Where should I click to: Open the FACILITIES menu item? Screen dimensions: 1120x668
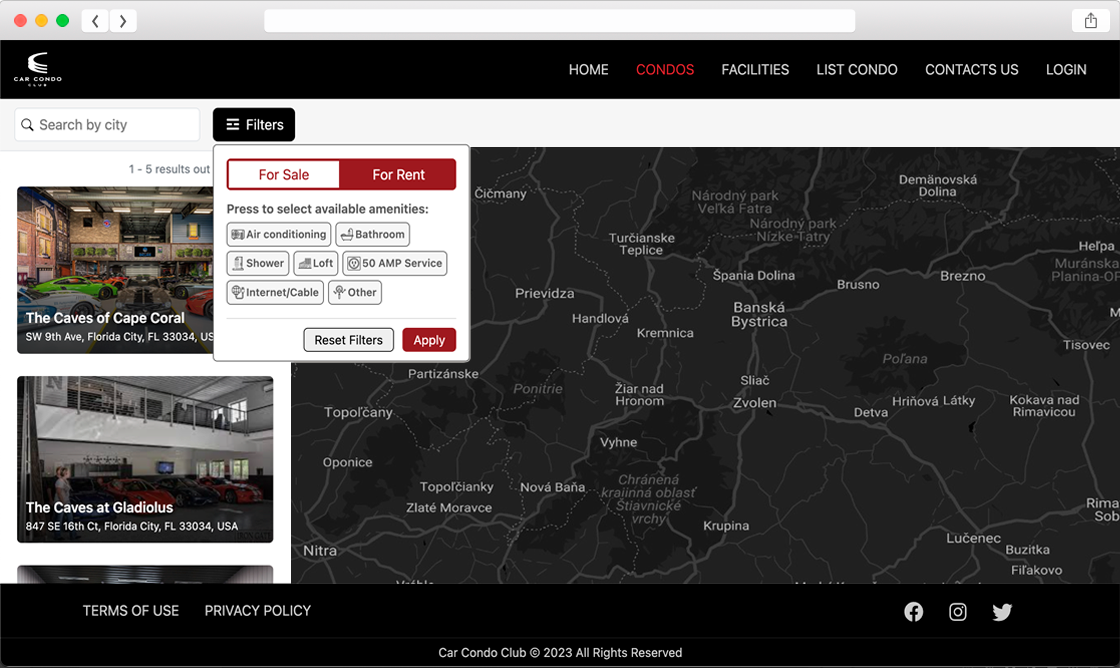pos(755,70)
